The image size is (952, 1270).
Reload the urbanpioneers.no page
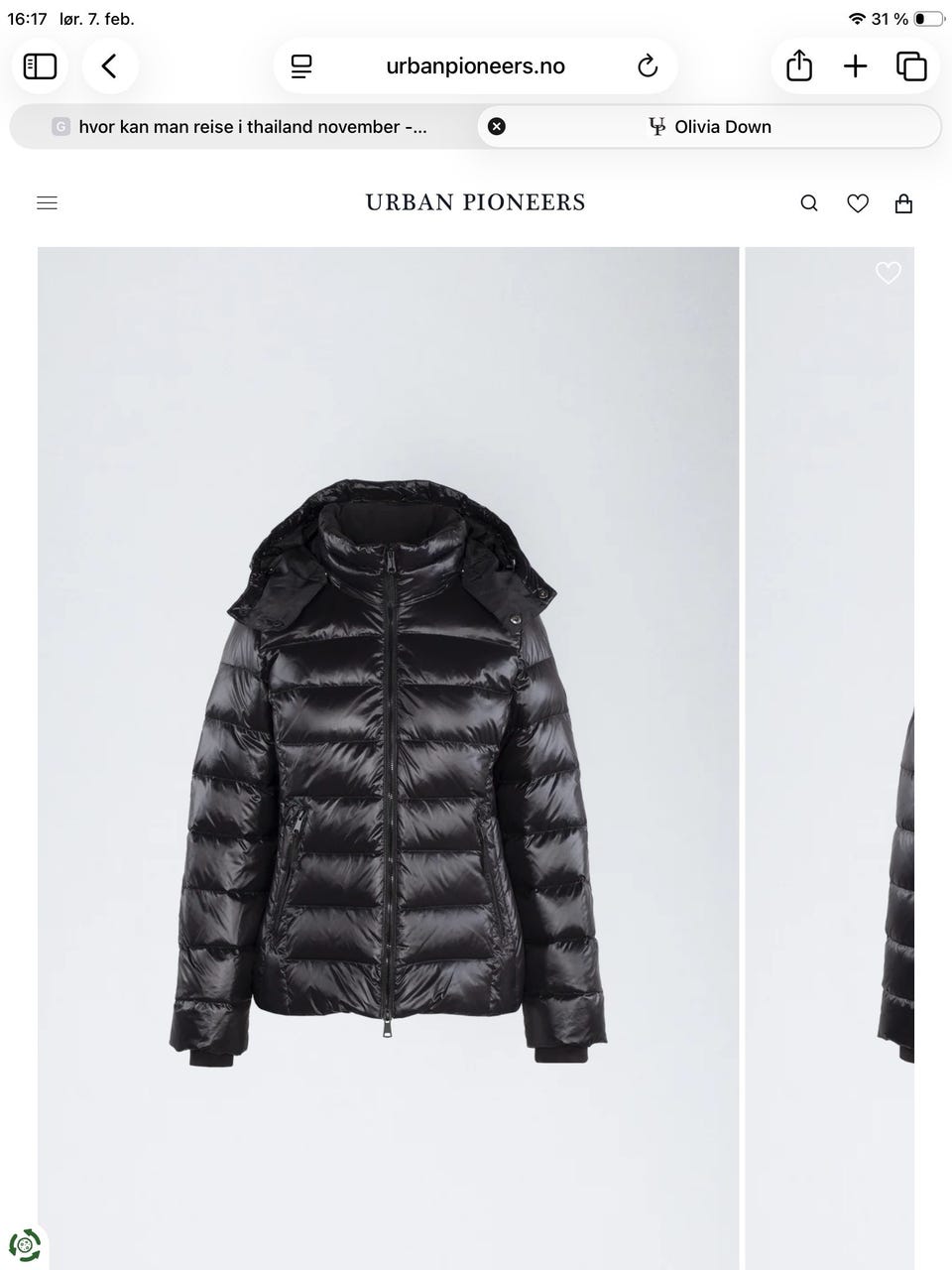[x=648, y=66]
